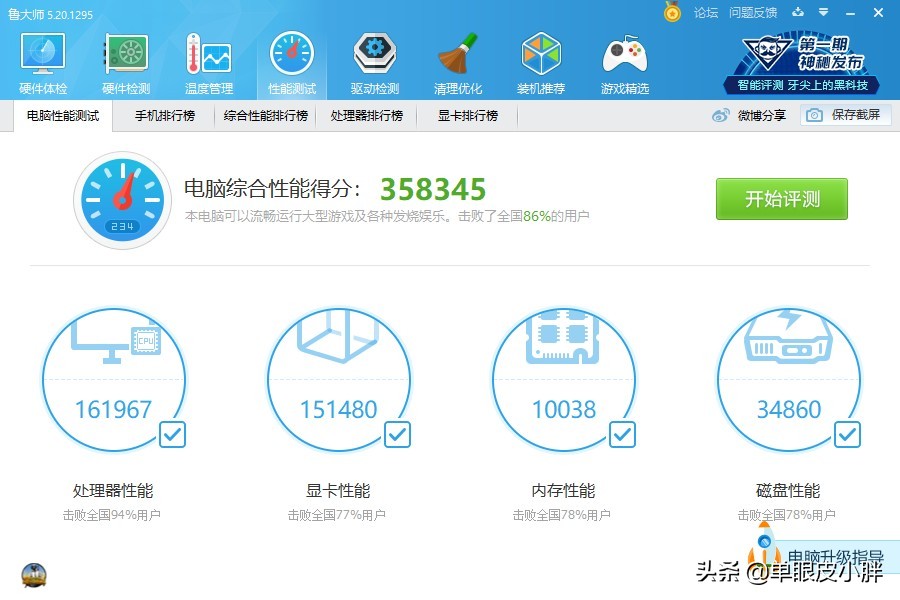The width and height of the screenshot is (900, 600).
Task: Uncheck the graphics card performance checkmark
Action: pyautogui.click(x=397, y=434)
